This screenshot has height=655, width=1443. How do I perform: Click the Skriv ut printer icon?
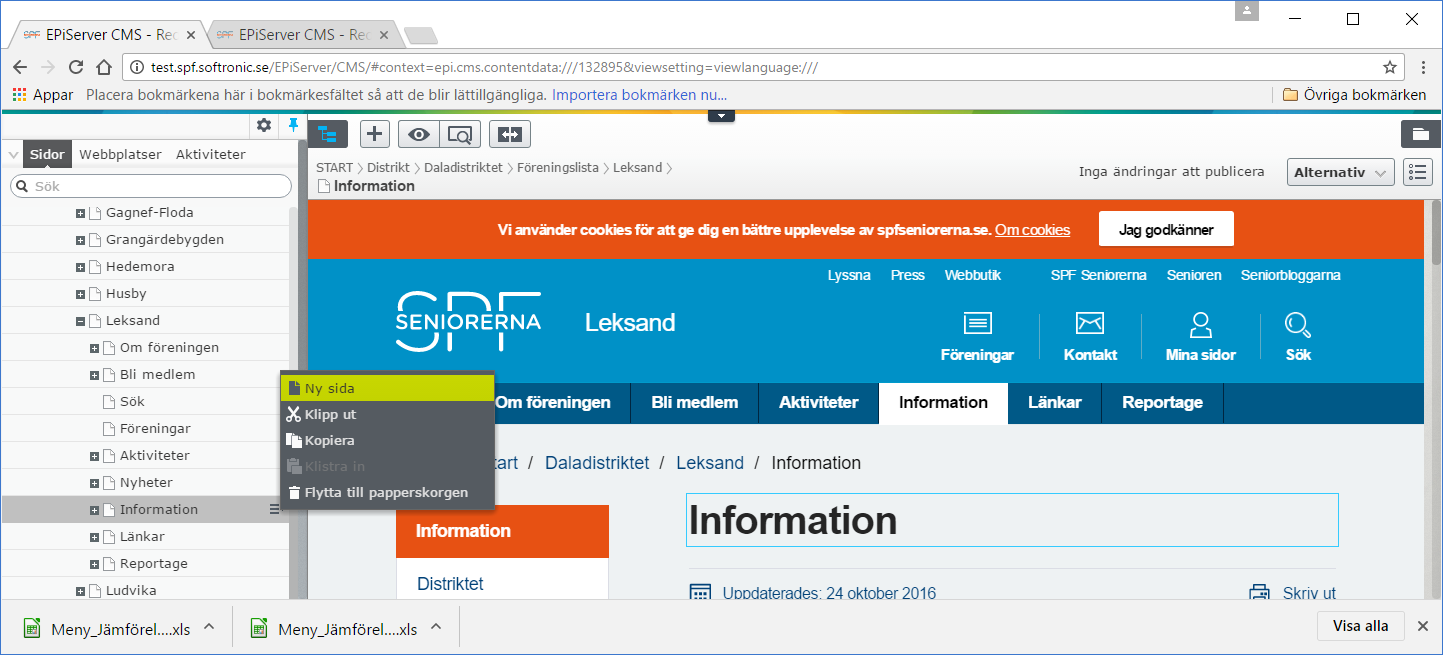point(1260,594)
